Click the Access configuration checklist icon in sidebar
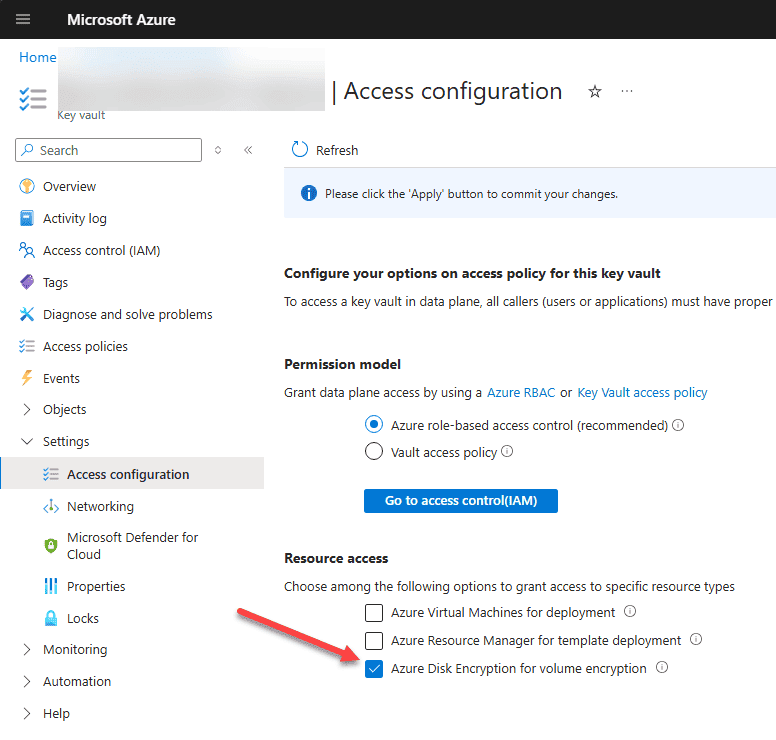 tap(51, 474)
